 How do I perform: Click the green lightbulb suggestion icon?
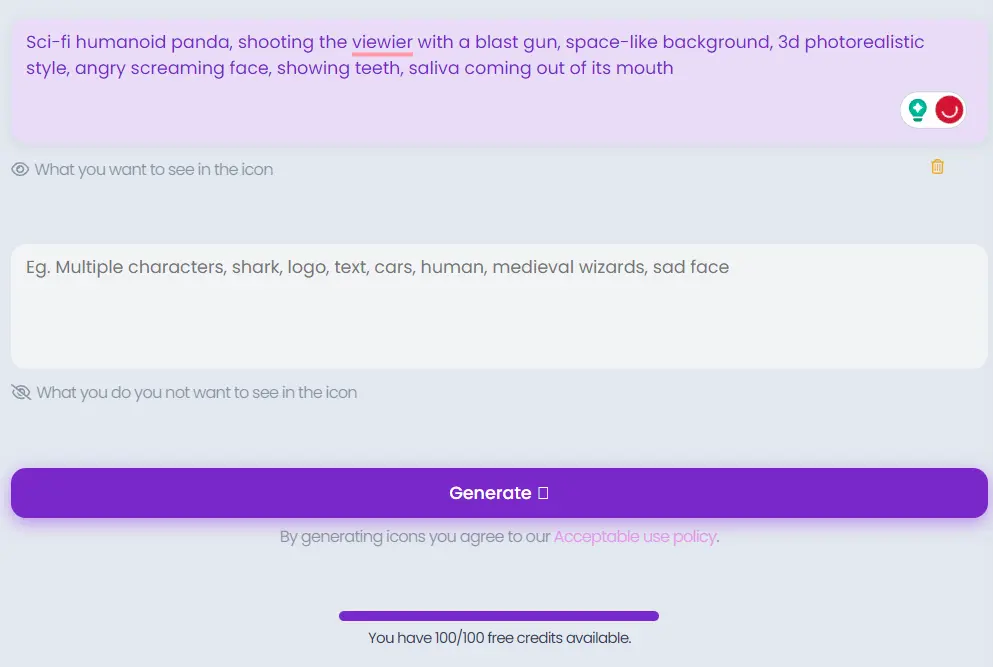(917, 110)
